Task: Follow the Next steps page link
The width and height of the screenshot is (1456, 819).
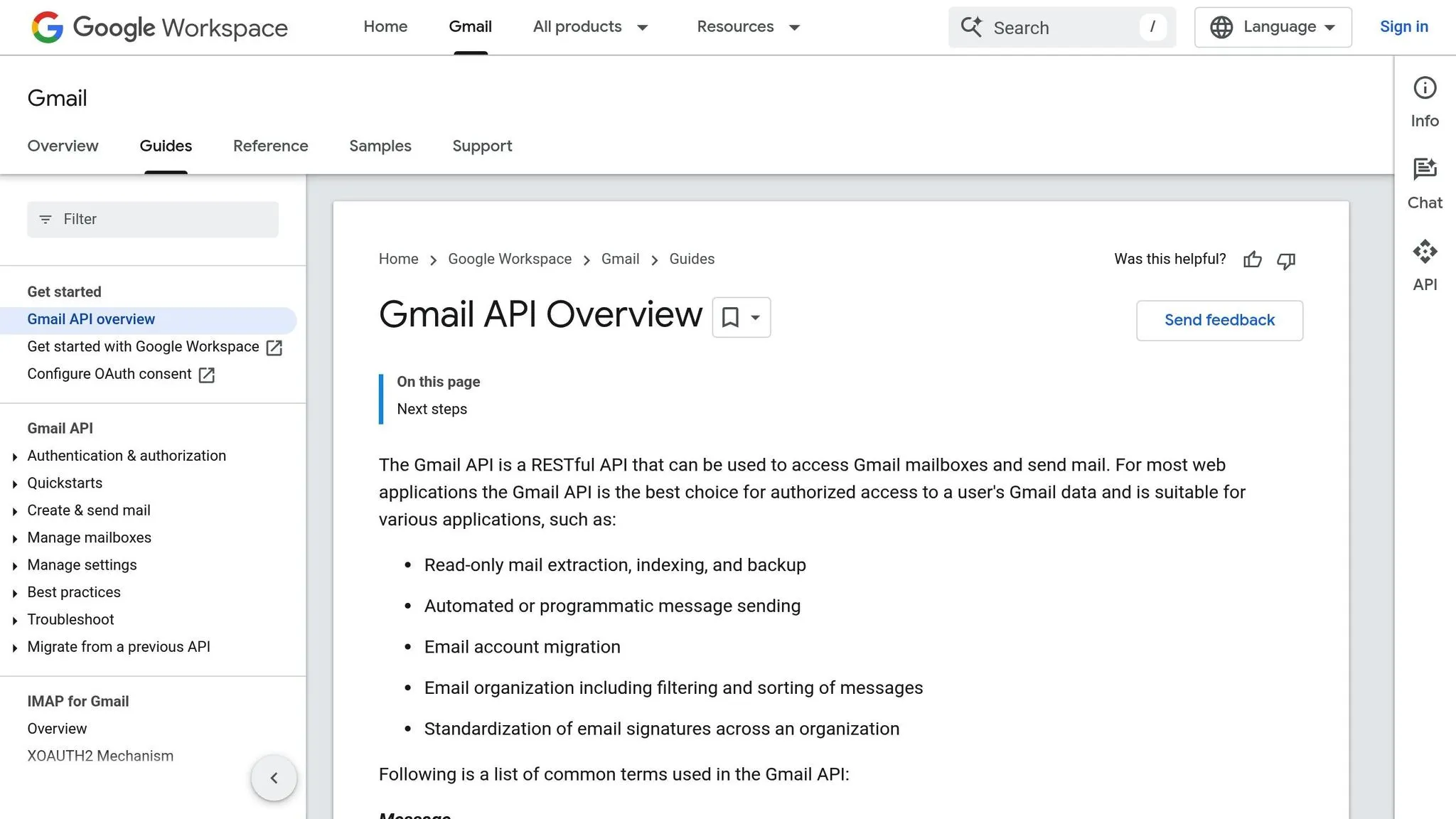Action: (432, 409)
